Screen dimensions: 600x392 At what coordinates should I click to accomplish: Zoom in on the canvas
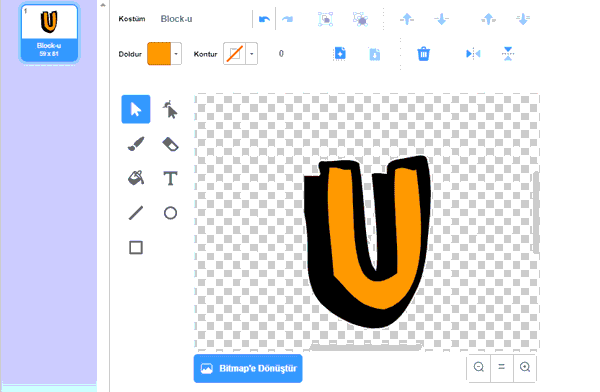coord(525,367)
